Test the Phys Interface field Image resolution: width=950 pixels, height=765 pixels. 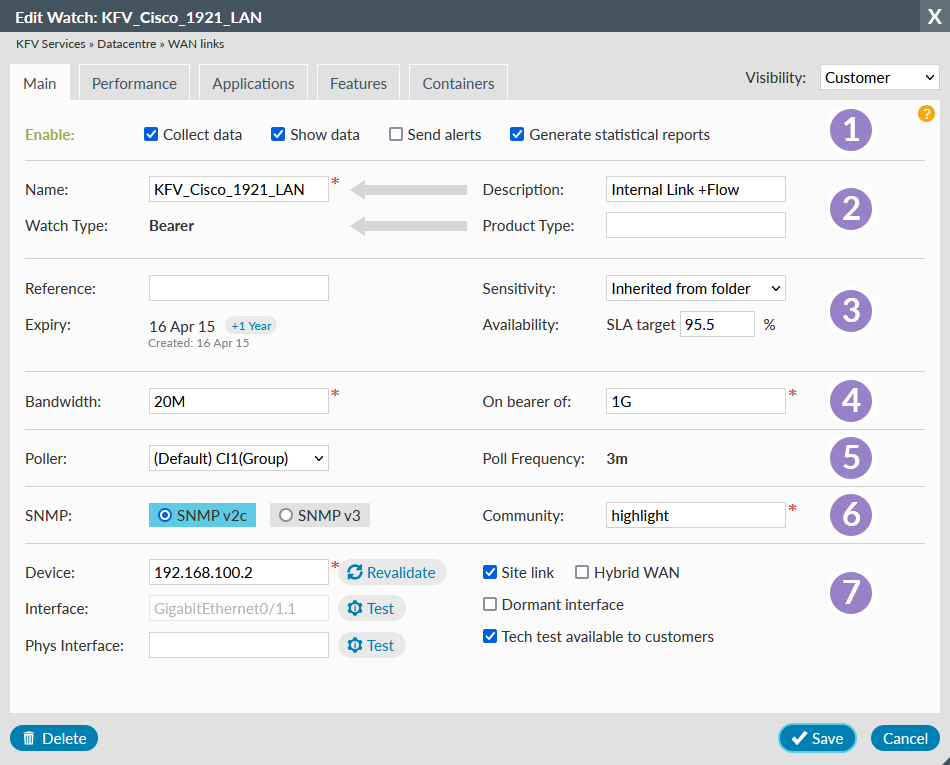click(x=371, y=645)
